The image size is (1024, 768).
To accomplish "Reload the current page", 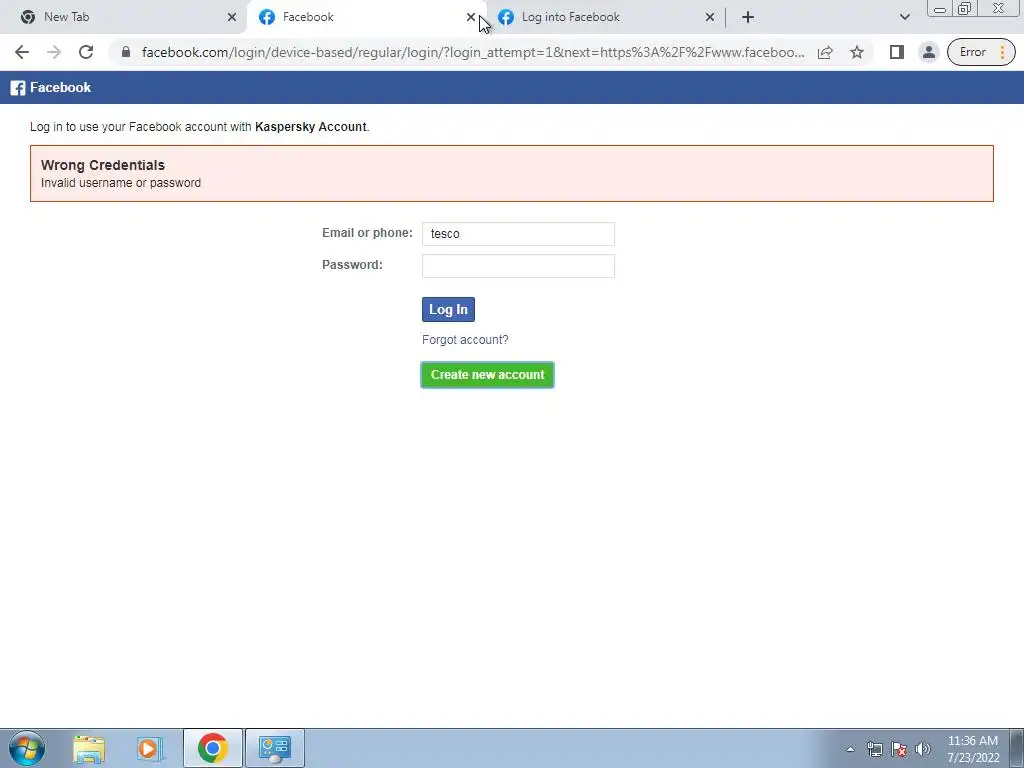I will (x=86, y=52).
